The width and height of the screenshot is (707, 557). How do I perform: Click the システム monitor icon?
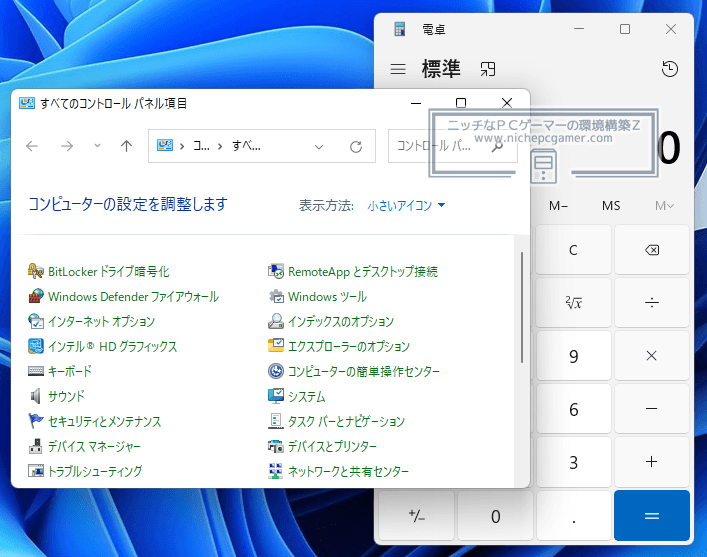click(275, 396)
